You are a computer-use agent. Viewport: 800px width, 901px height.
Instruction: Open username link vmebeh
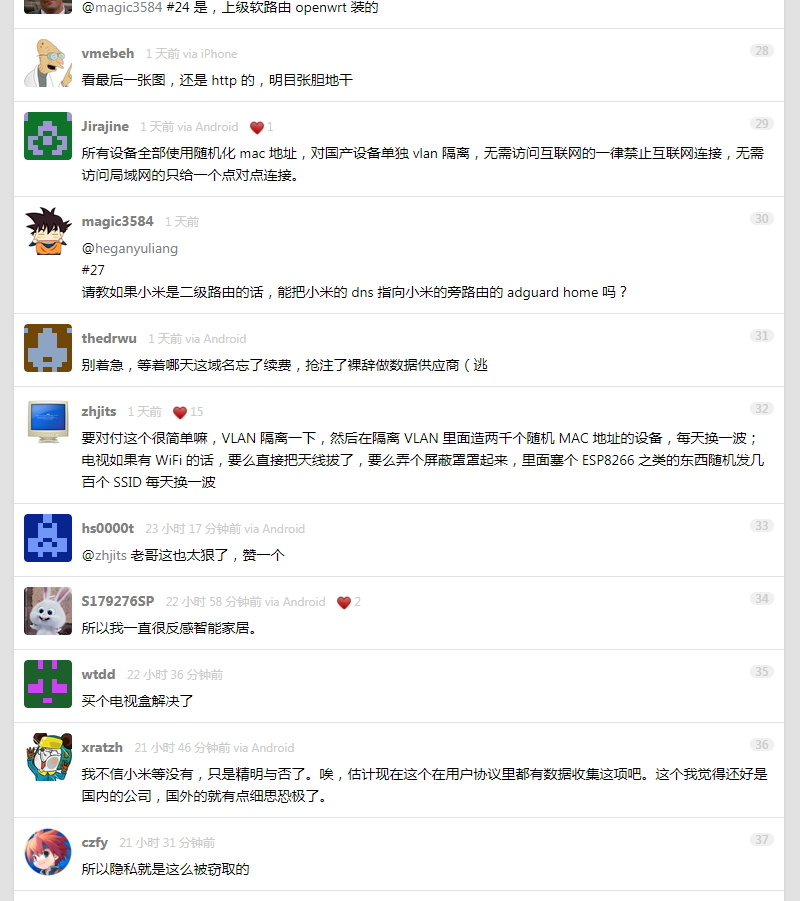point(107,53)
